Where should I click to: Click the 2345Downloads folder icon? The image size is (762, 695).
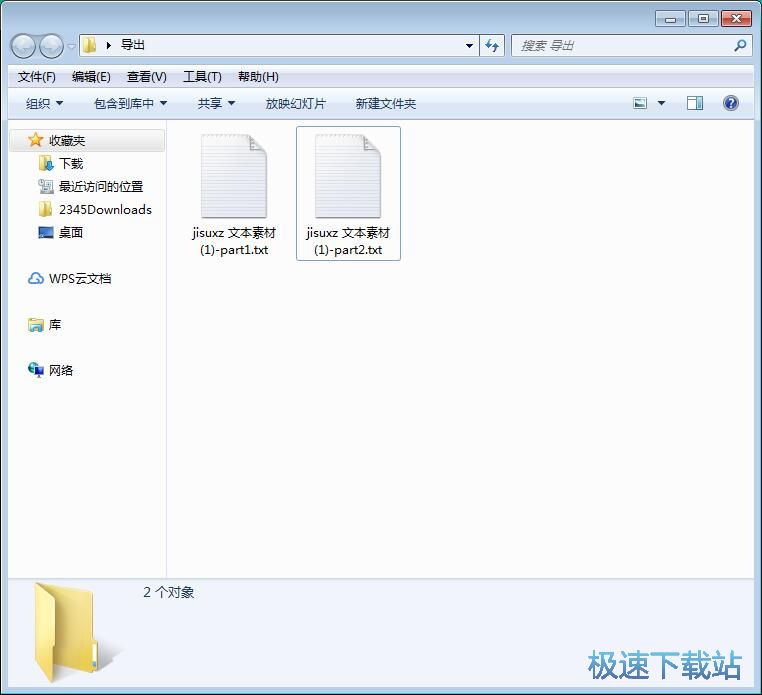tap(45, 209)
